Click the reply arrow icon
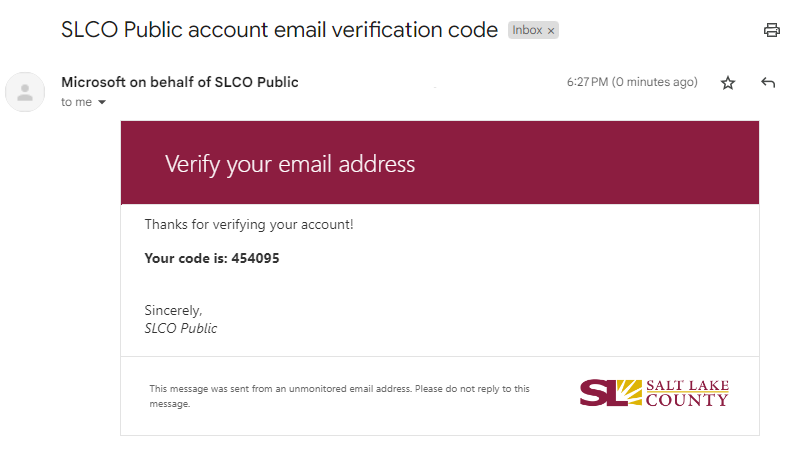This screenshot has height=456, width=789. coord(768,83)
